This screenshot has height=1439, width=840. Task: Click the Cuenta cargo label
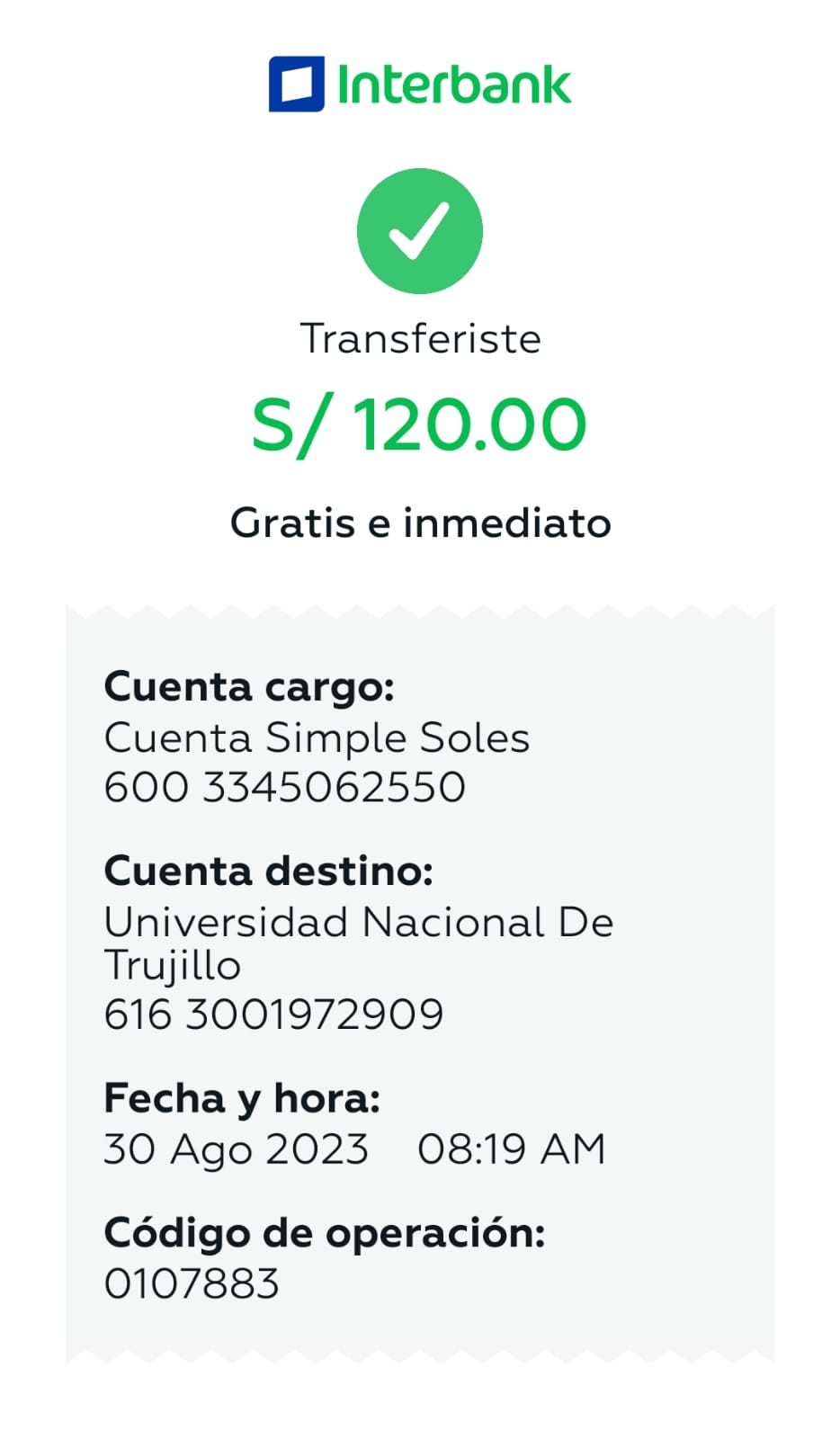(x=249, y=687)
